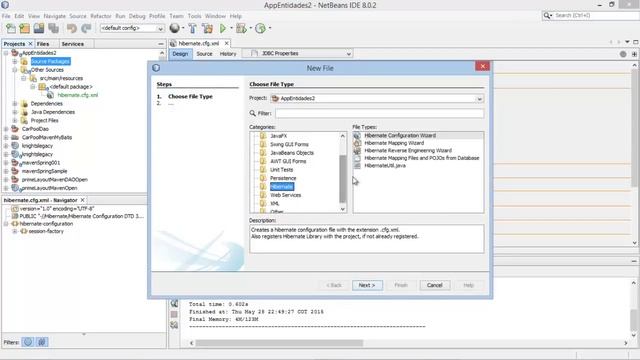Select the Design editor view

pos(180,53)
